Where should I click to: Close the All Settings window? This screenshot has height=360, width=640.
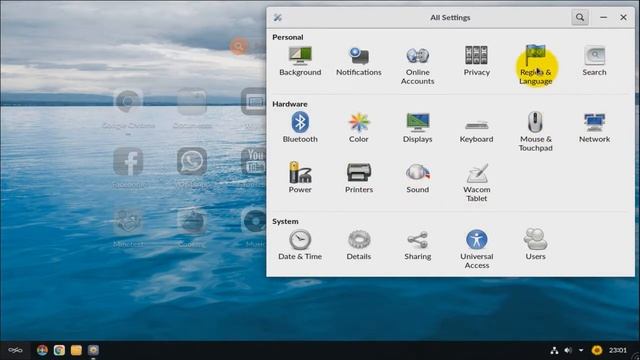coord(623,18)
